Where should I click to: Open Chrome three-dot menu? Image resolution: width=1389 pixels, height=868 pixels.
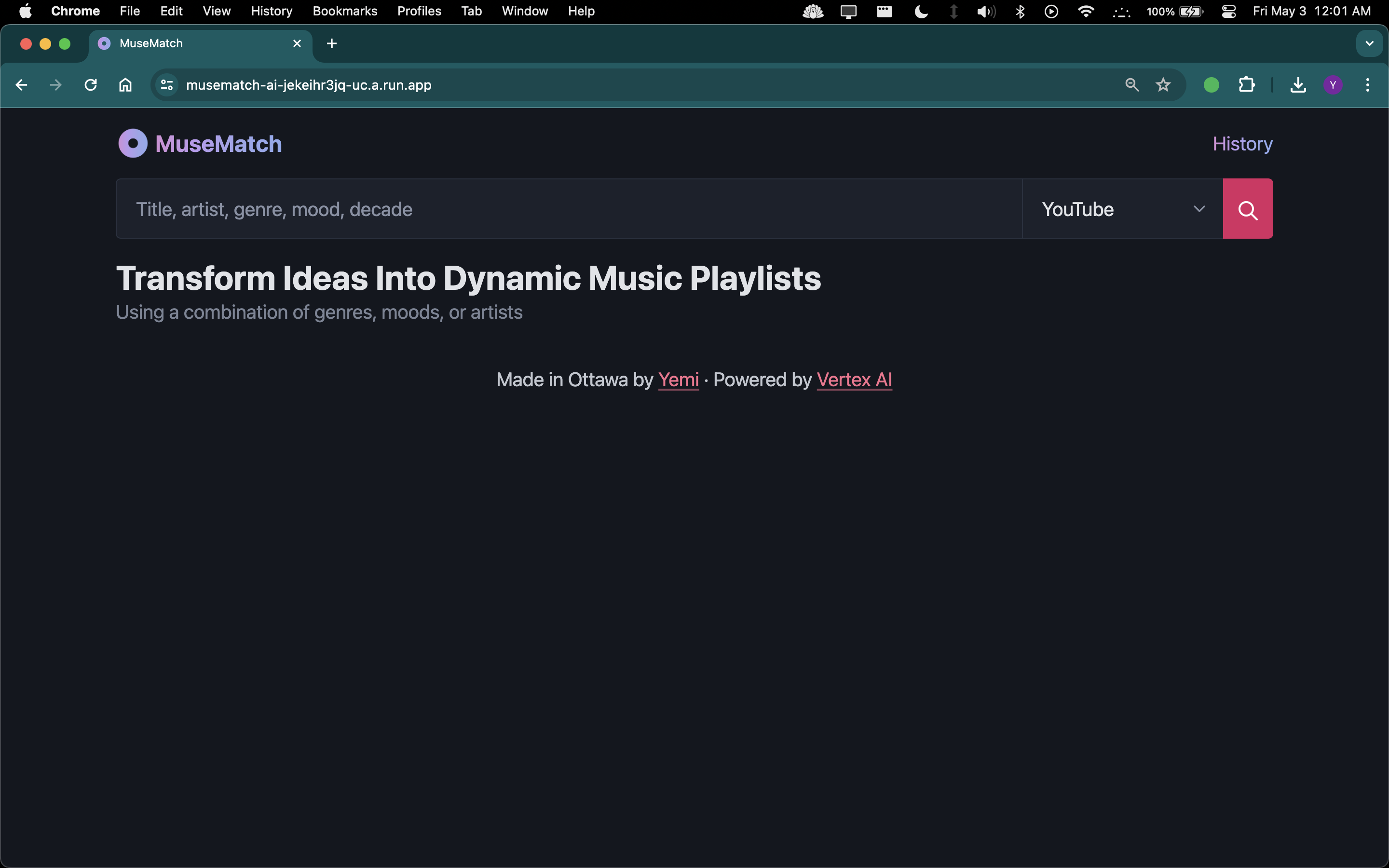tap(1367, 85)
